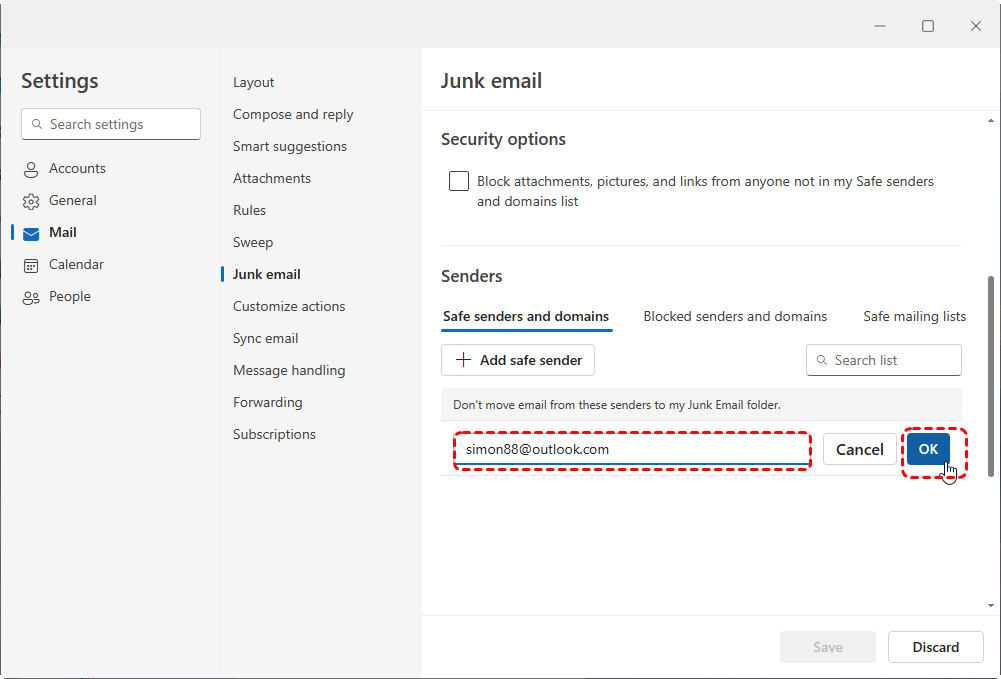Click the General gear icon
This screenshot has width=1001, height=679.
[x=31, y=200]
